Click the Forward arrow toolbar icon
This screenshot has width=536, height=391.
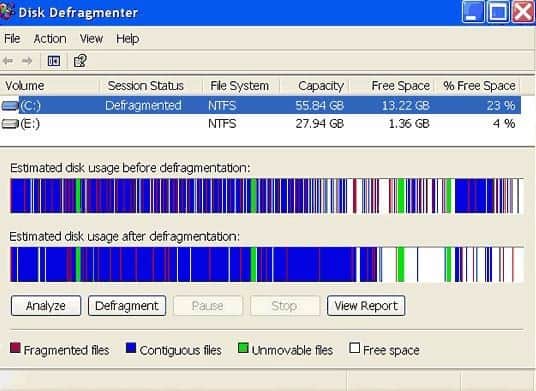point(27,61)
